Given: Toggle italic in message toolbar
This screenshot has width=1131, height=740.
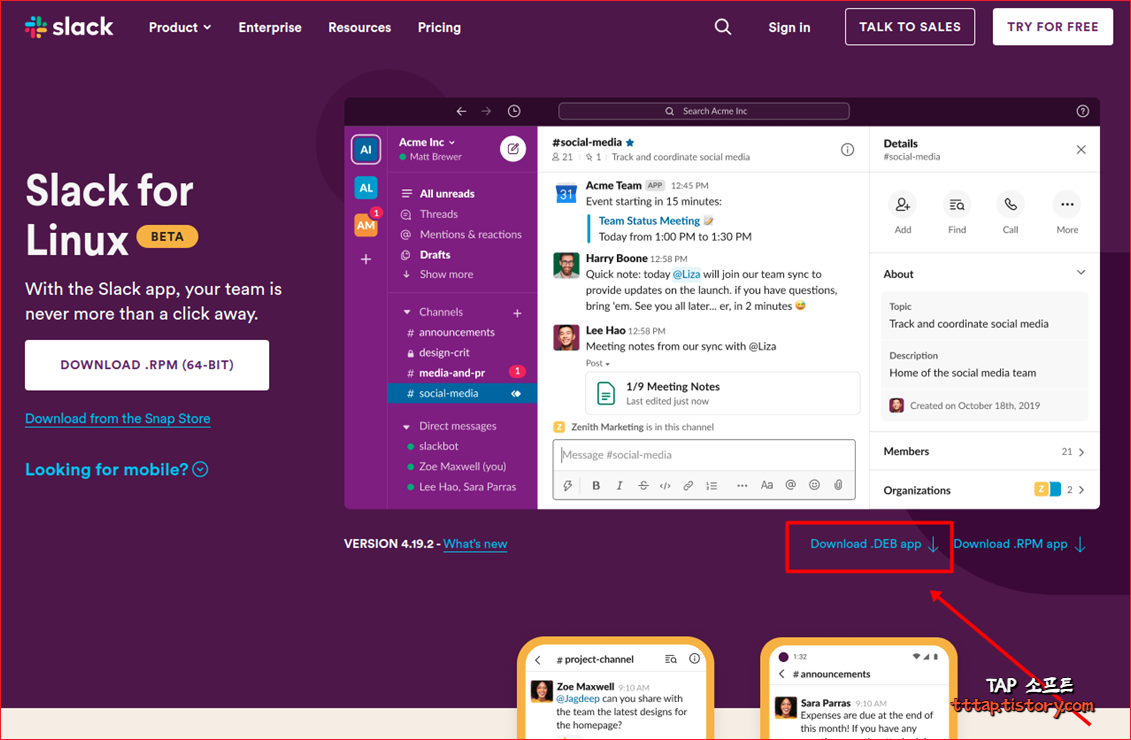Looking at the screenshot, I should [619, 485].
